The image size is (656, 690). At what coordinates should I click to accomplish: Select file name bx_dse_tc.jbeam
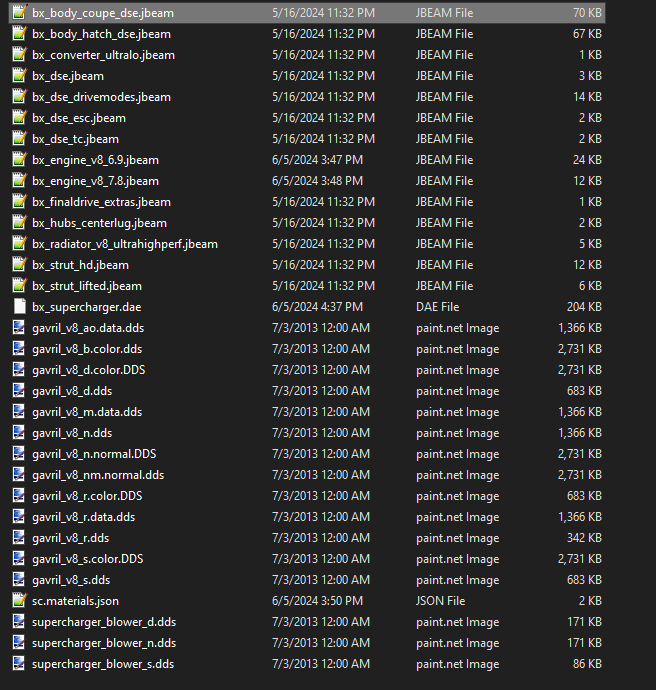[75, 139]
